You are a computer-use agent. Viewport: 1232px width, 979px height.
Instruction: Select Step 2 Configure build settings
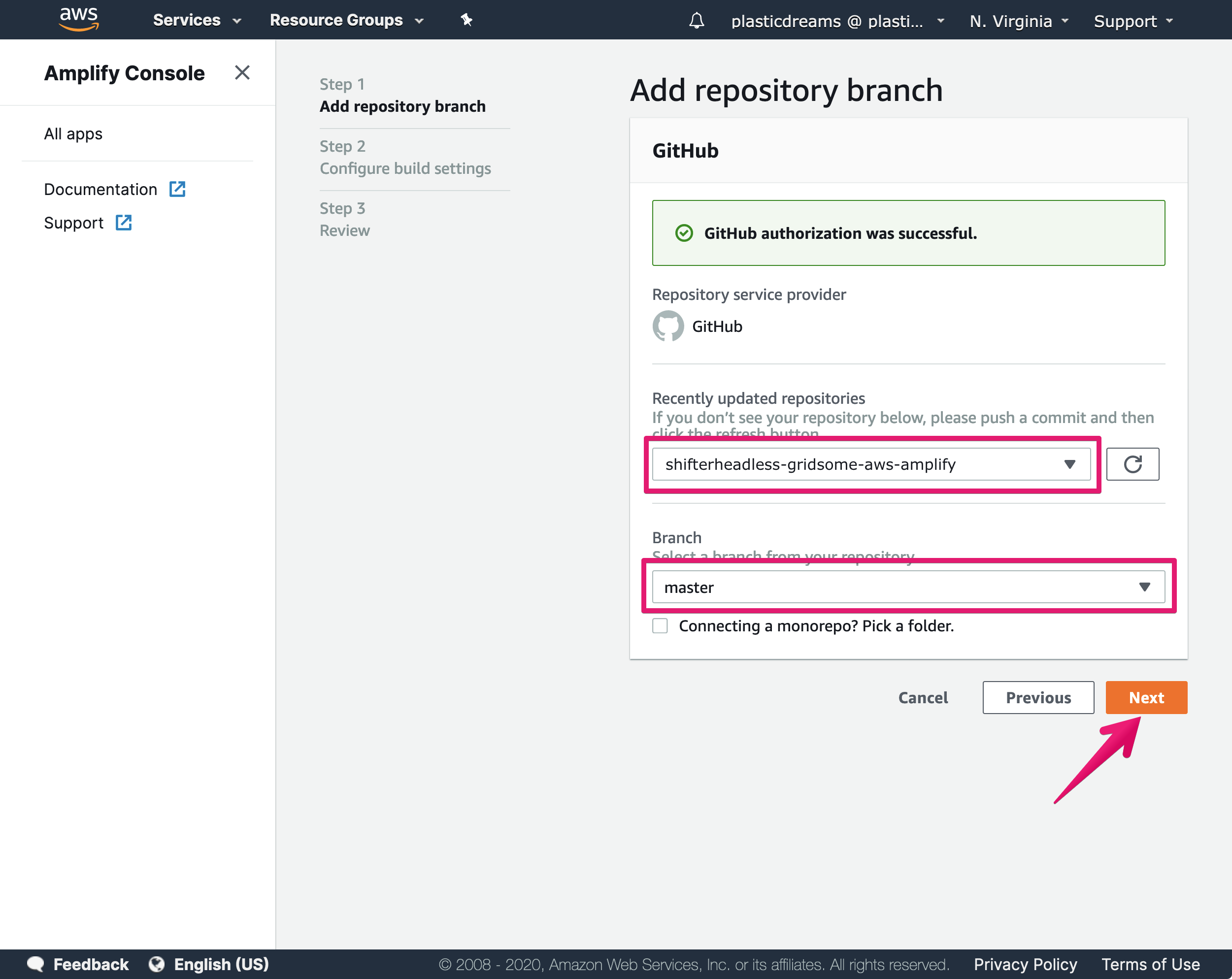click(x=405, y=158)
